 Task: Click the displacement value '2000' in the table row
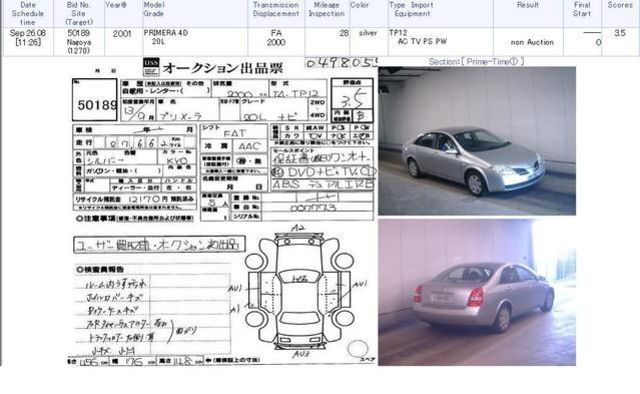point(276,42)
